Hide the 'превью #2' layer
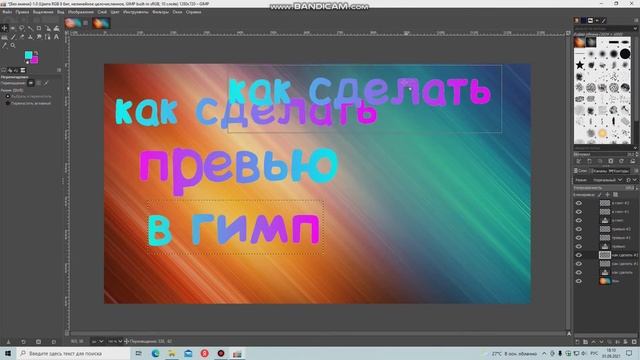This screenshot has height=360, width=640. [578, 229]
